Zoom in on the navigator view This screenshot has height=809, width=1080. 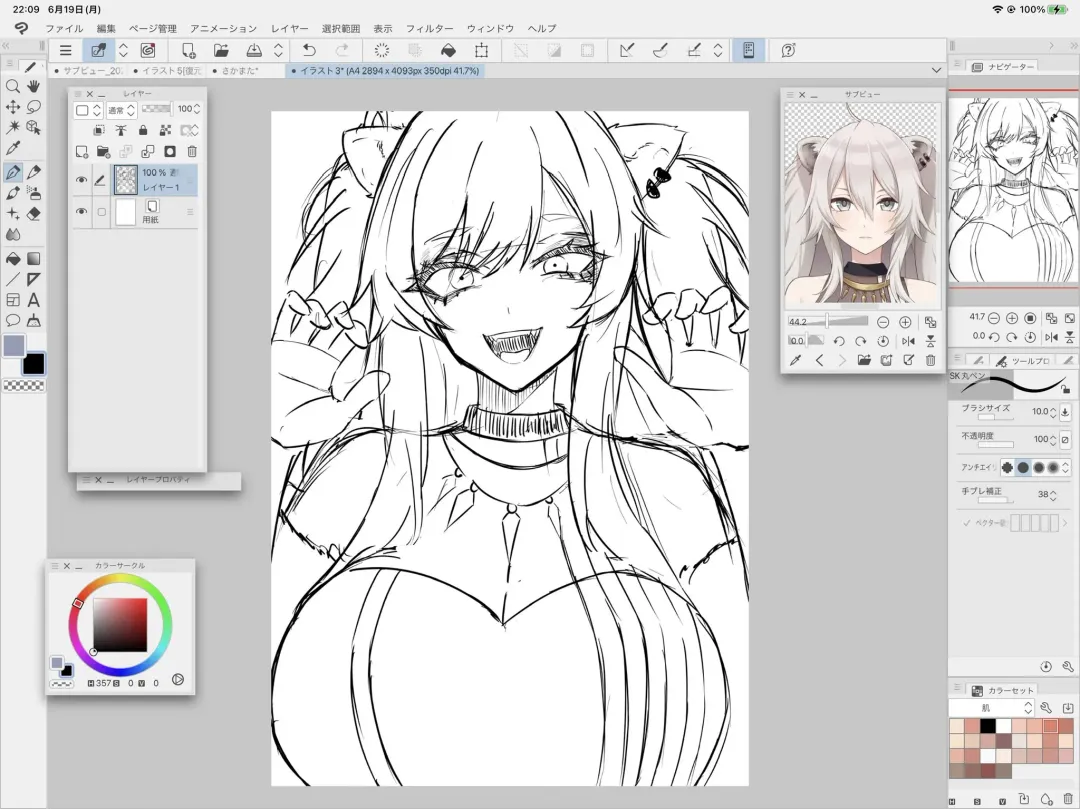tap(1012, 317)
